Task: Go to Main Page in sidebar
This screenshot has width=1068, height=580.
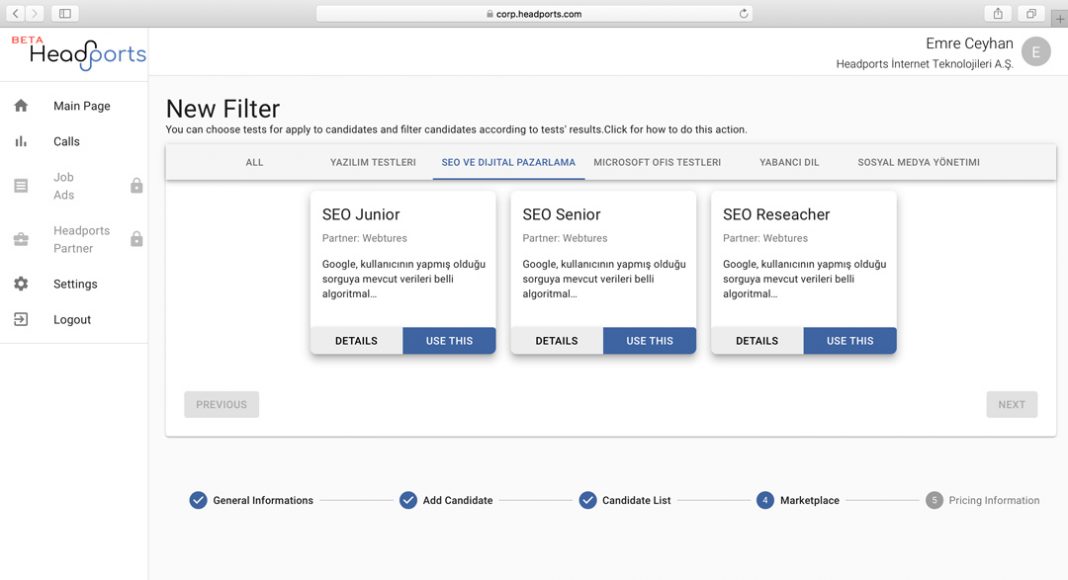Action: (x=82, y=106)
